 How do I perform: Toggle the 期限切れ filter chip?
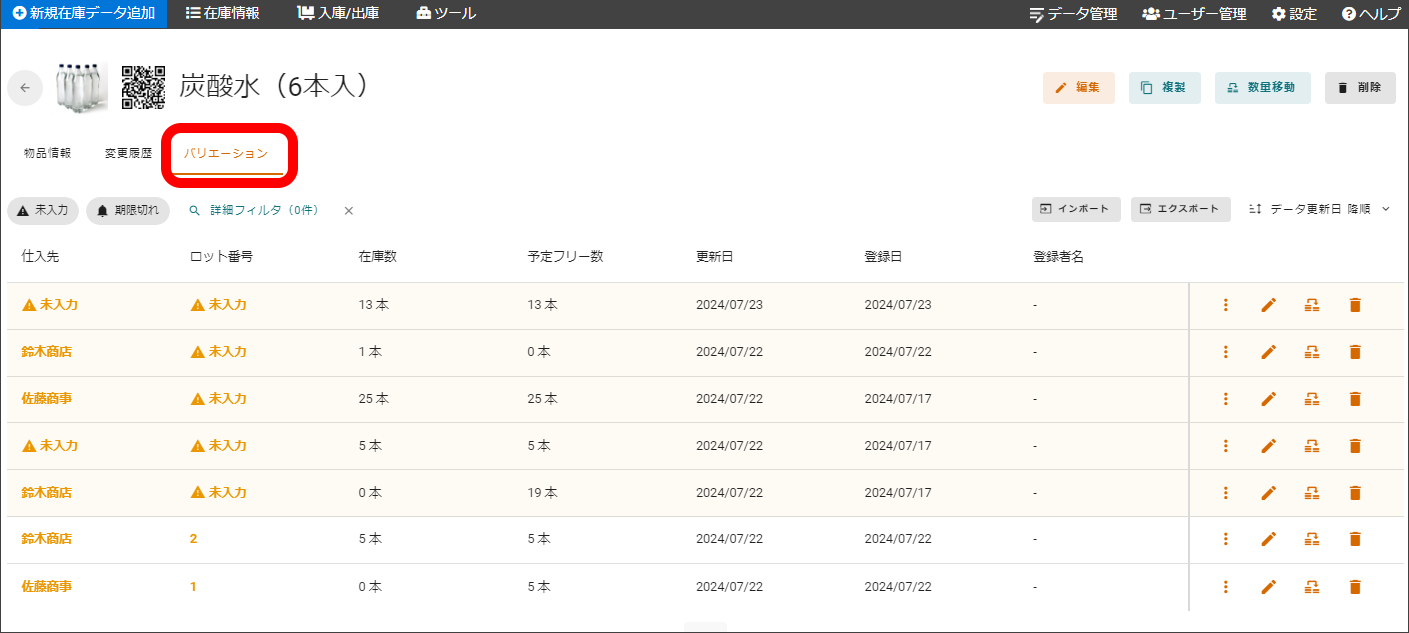128,211
